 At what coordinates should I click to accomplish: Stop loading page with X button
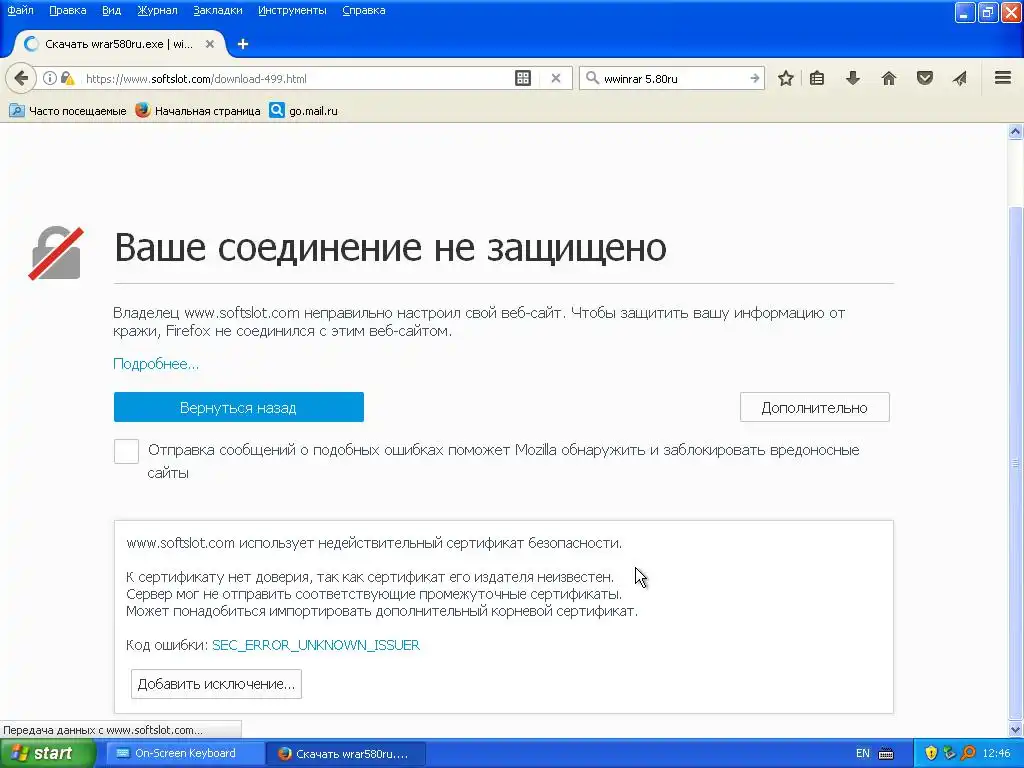[x=556, y=78]
